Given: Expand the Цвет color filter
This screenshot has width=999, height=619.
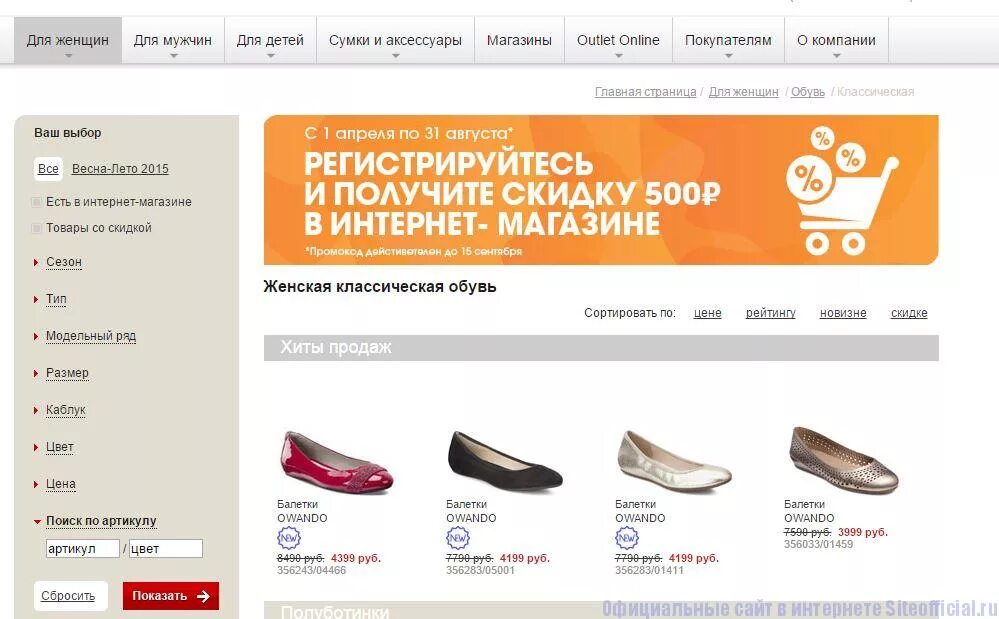Looking at the screenshot, I should (x=60, y=447).
